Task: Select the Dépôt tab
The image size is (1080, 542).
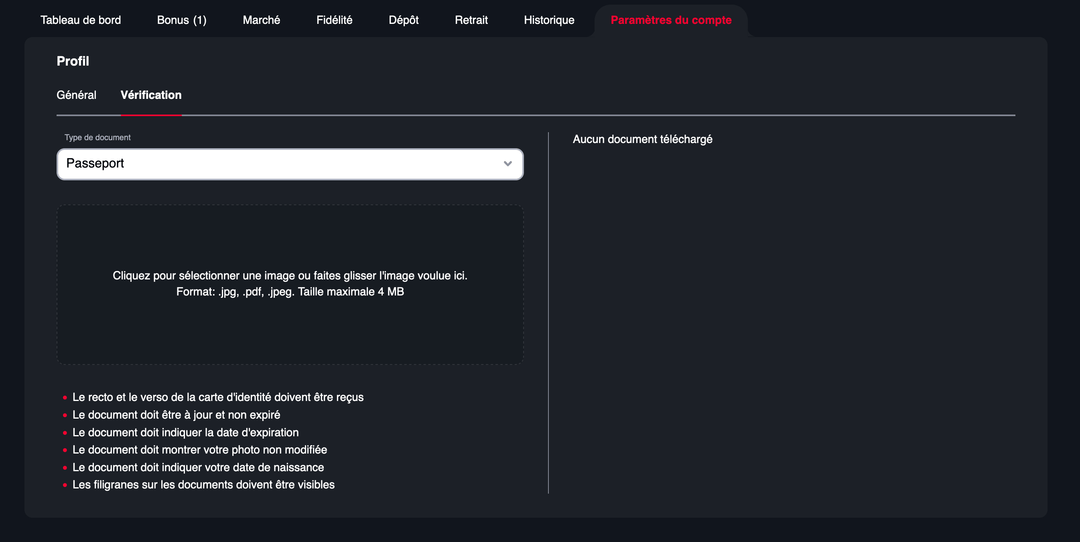Action: click(x=403, y=20)
